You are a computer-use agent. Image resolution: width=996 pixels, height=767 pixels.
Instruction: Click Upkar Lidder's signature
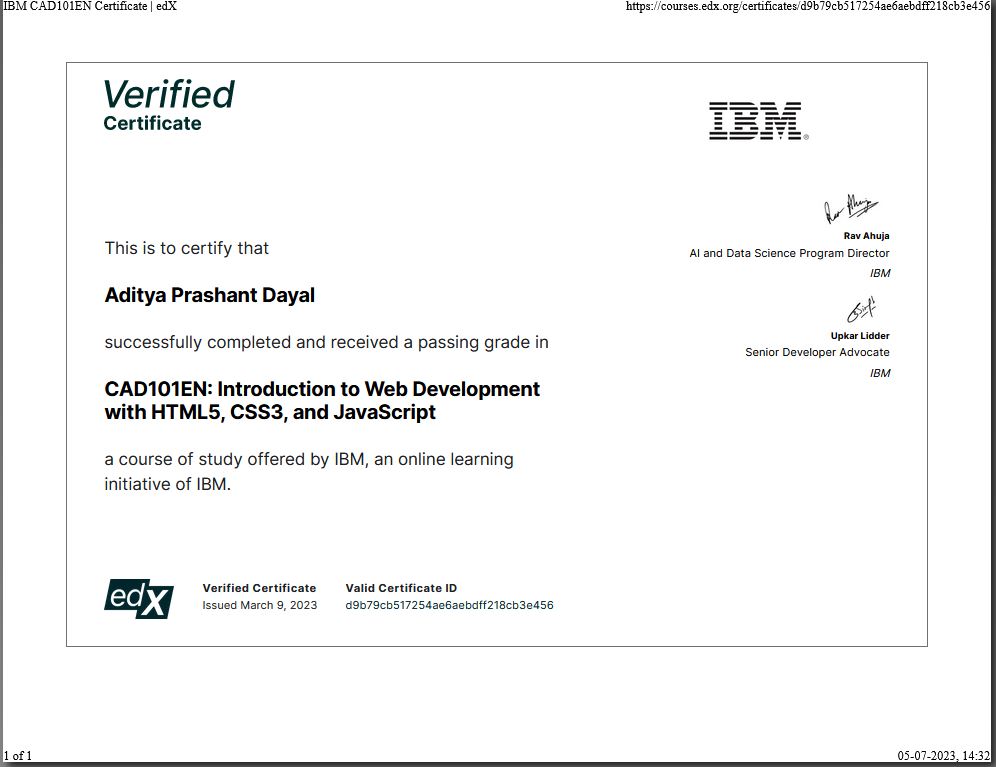tap(861, 309)
